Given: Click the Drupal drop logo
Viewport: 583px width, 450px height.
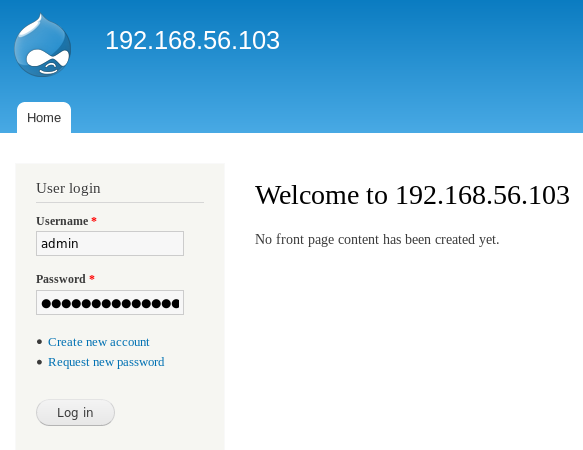Looking at the screenshot, I should coord(43,45).
